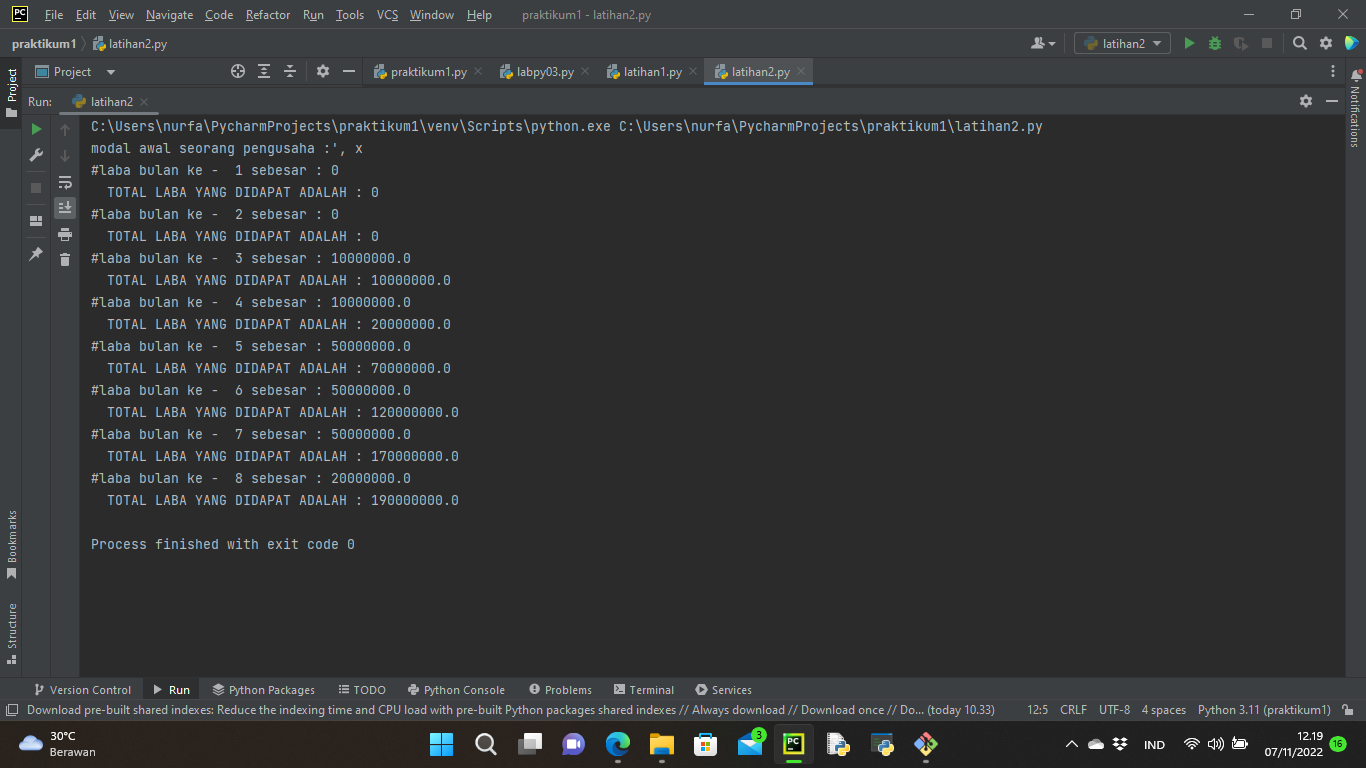
Task: Open IDE Settings via the gear icon
Action: point(1325,44)
